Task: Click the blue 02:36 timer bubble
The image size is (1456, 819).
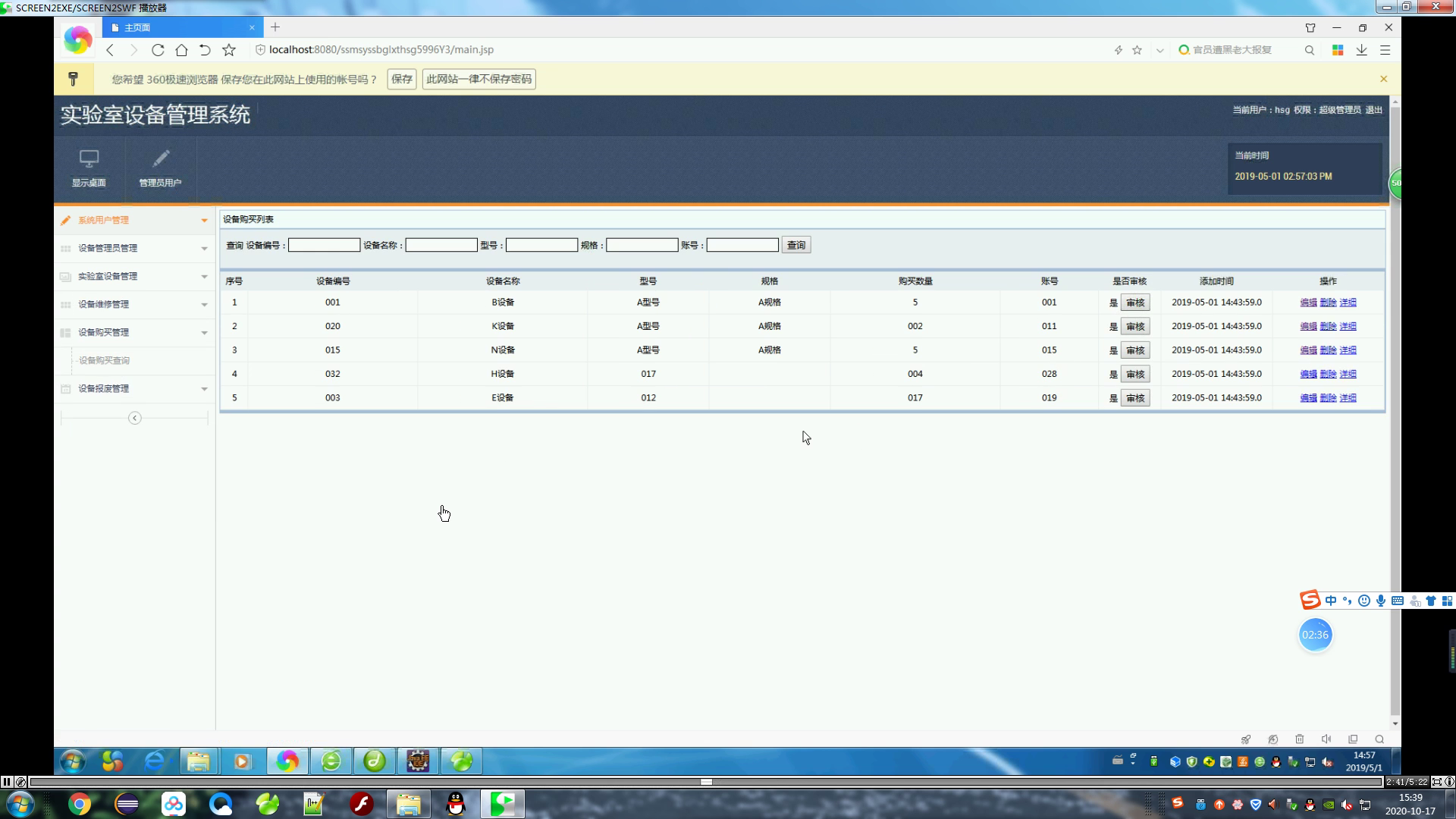Action: coord(1315,635)
